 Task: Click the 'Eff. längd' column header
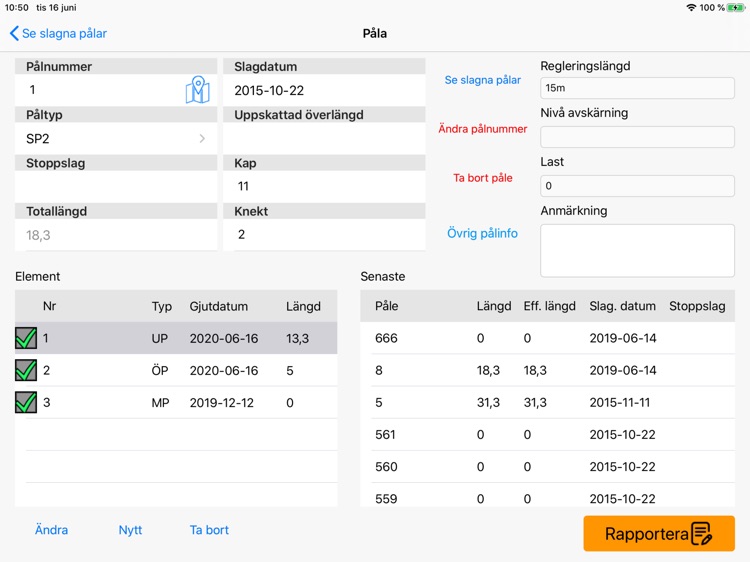[x=550, y=306]
